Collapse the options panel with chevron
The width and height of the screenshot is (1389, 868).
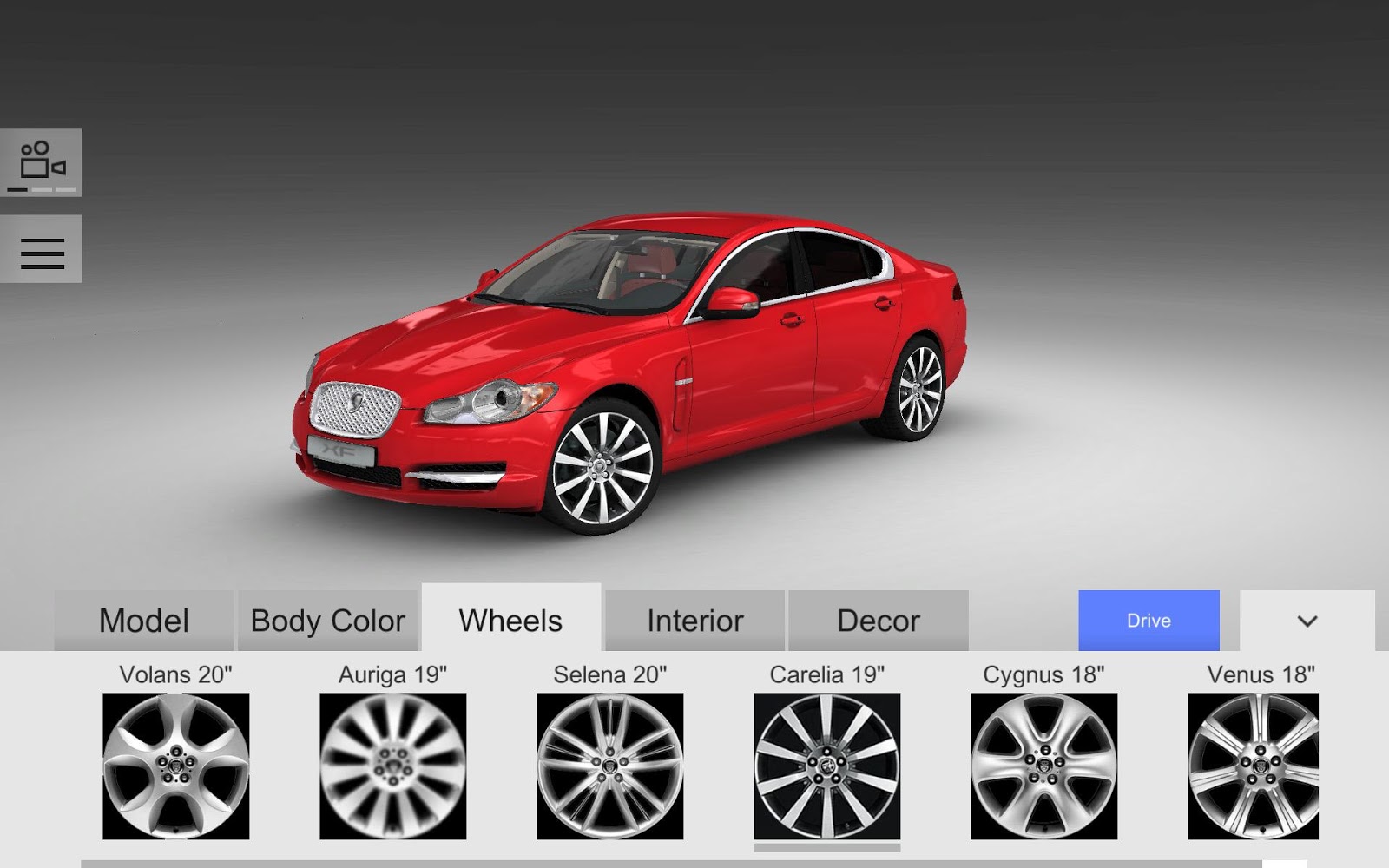click(x=1307, y=621)
